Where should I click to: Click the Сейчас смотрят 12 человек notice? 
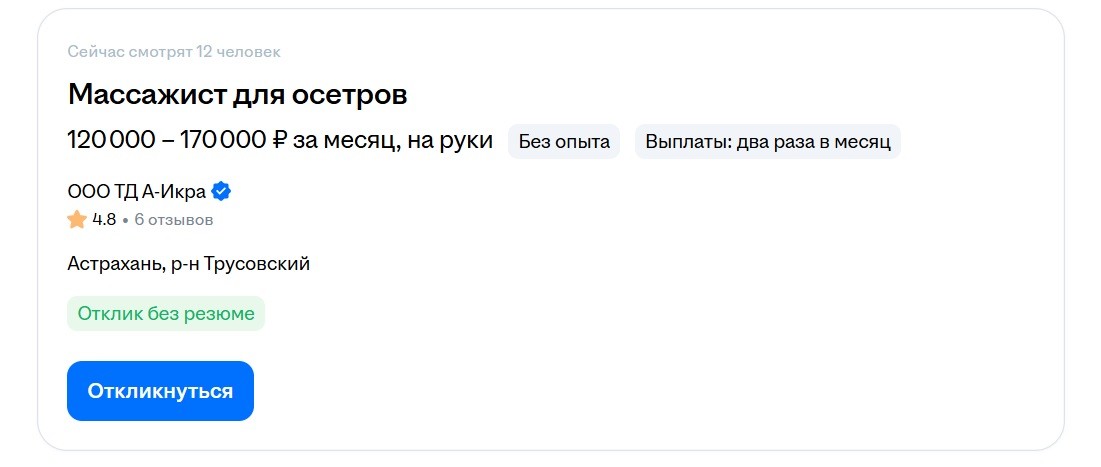(x=174, y=51)
